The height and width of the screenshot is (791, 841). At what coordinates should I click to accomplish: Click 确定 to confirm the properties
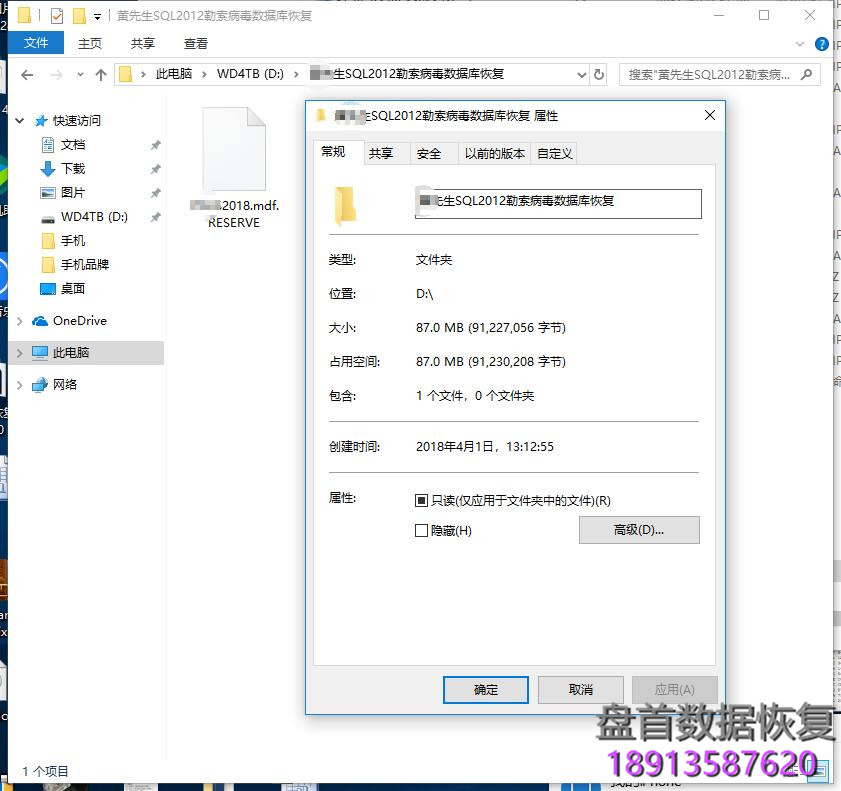click(485, 689)
